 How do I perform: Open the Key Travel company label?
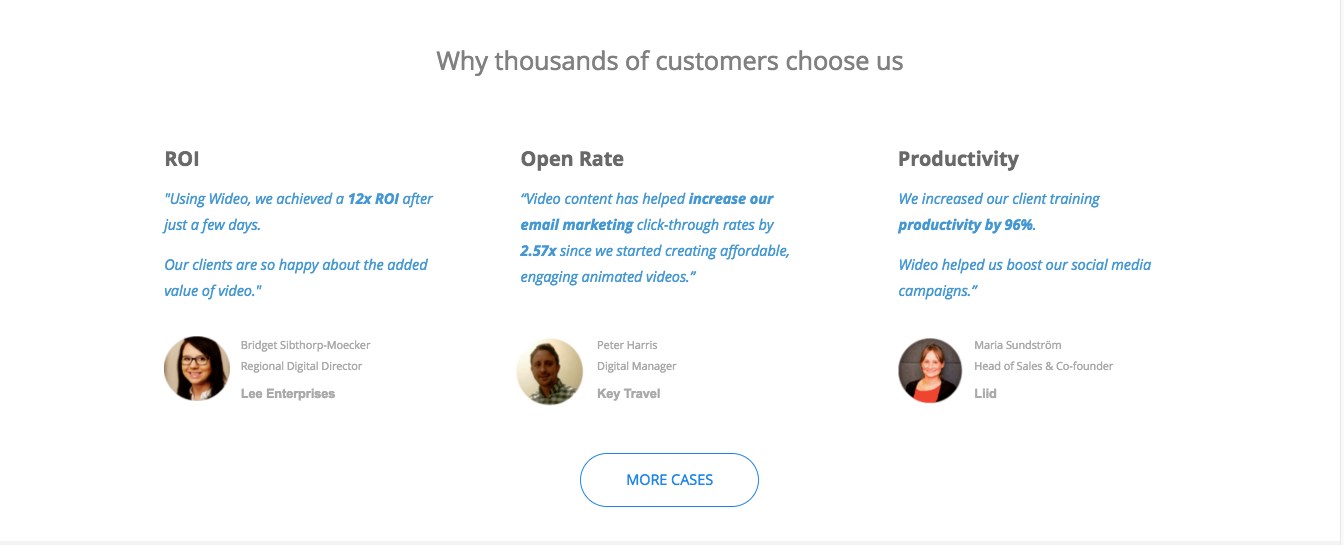(628, 394)
